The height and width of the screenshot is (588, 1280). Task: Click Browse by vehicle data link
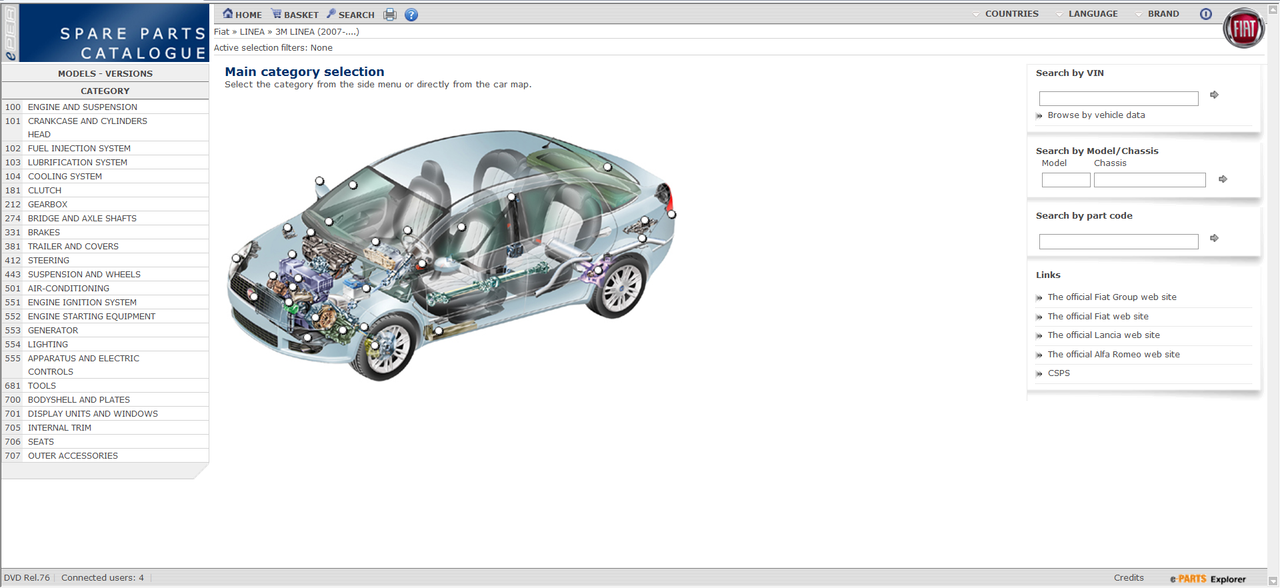1096,115
